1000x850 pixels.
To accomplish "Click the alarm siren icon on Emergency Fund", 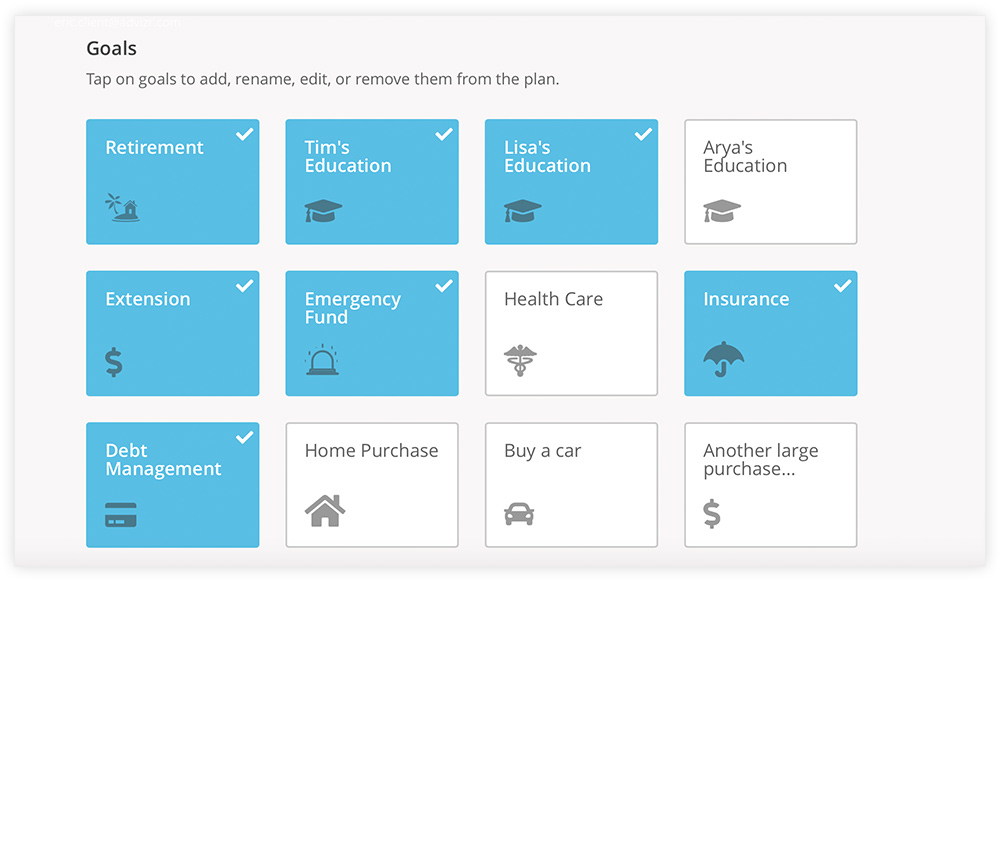I will pos(322,360).
